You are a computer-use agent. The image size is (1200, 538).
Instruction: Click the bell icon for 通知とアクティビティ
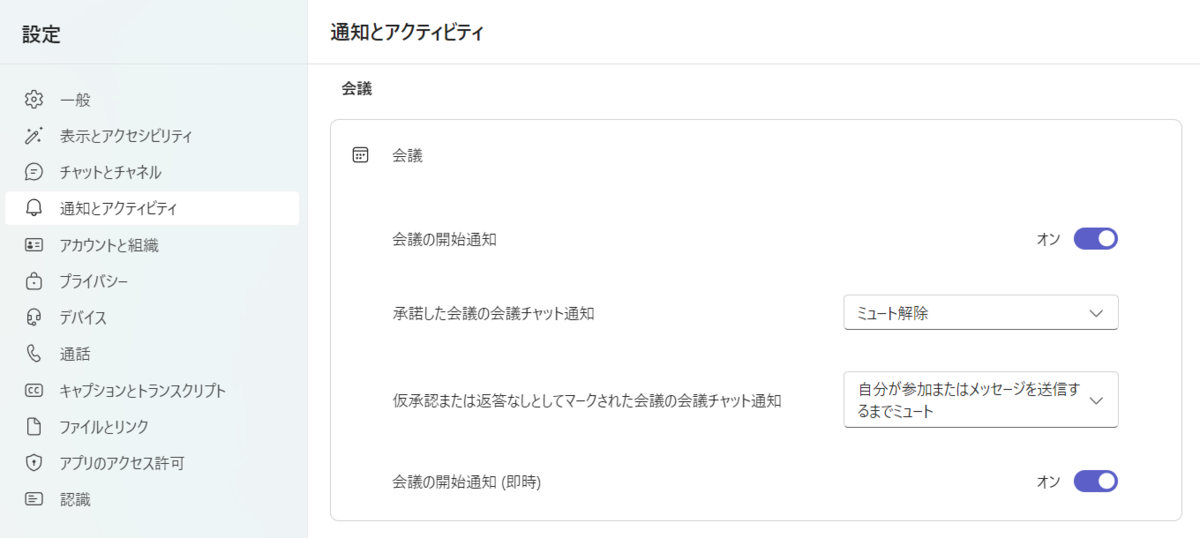[34, 208]
